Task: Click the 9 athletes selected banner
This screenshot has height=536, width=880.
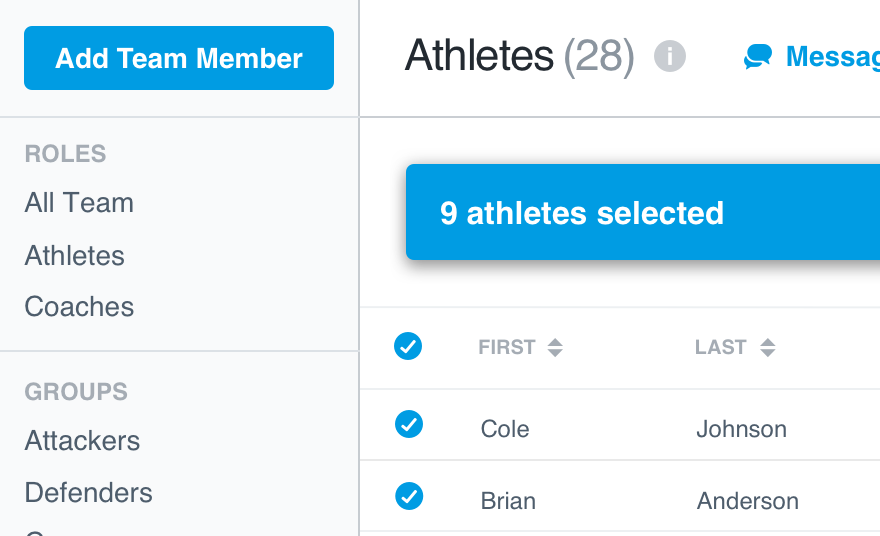Action: (643, 212)
